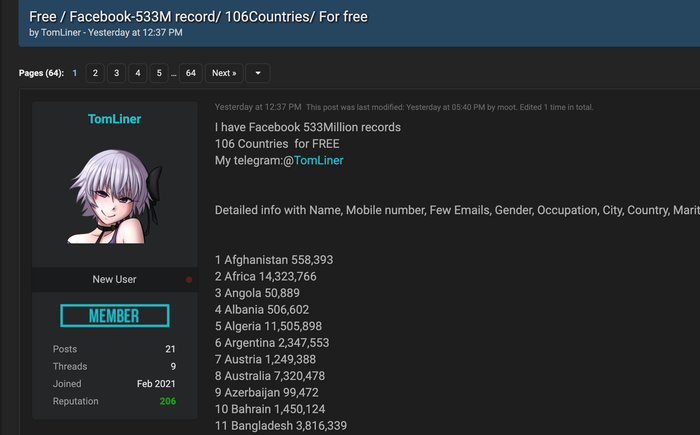Jump to last page 64
Screen dimensions: 700x435
click(x=190, y=73)
